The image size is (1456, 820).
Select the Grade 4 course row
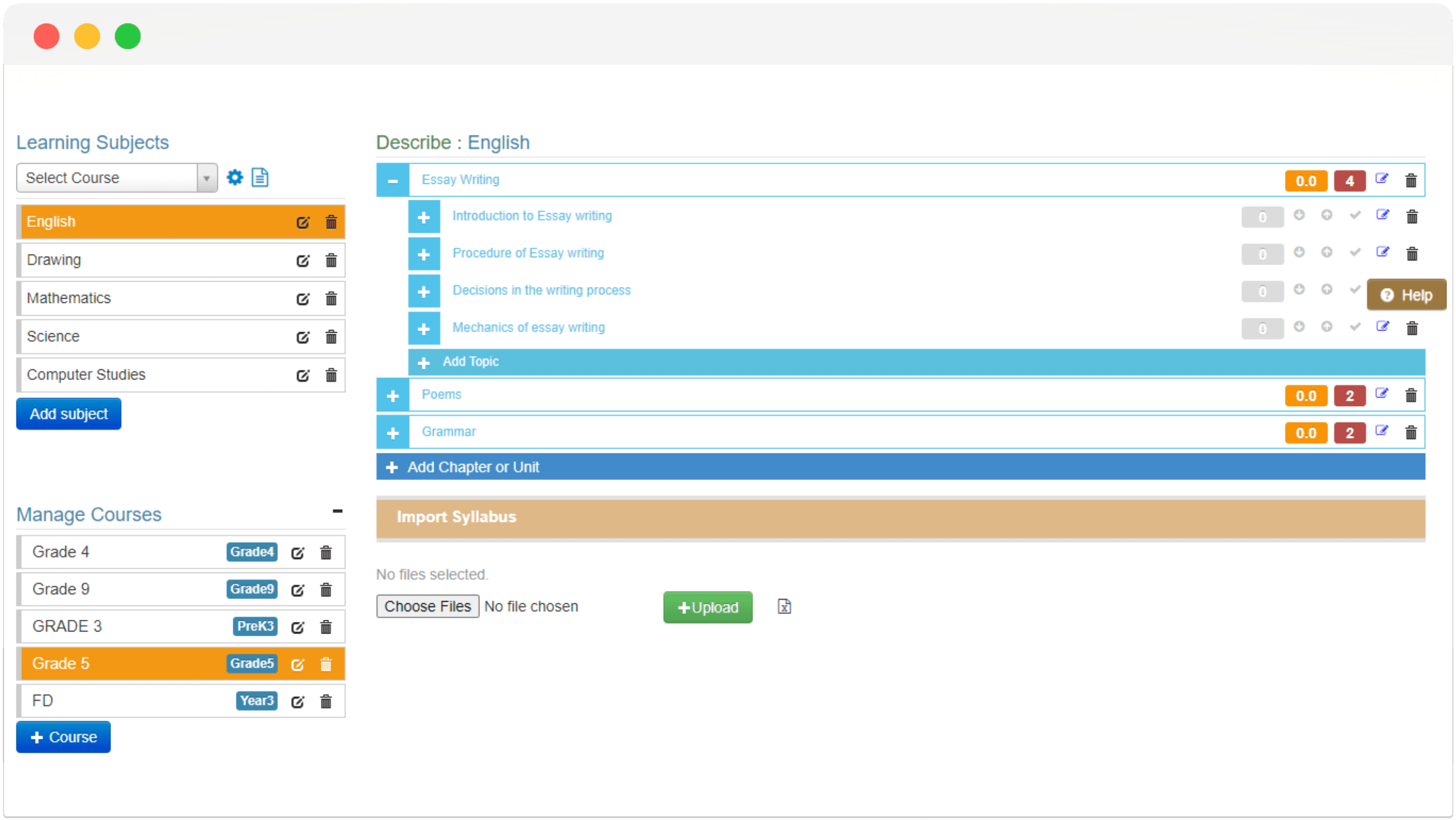181,553
